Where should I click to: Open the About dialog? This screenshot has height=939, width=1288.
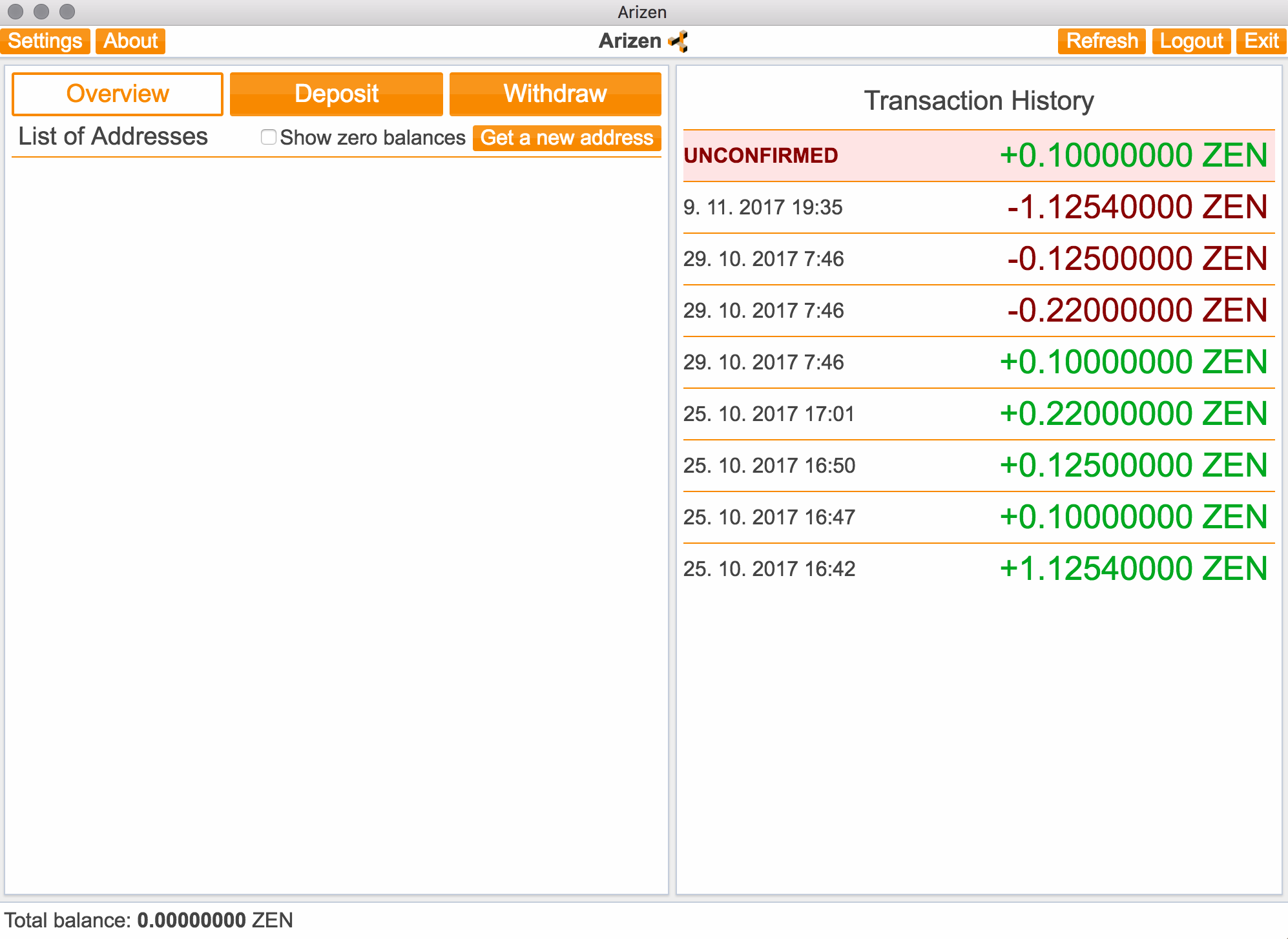coord(130,41)
